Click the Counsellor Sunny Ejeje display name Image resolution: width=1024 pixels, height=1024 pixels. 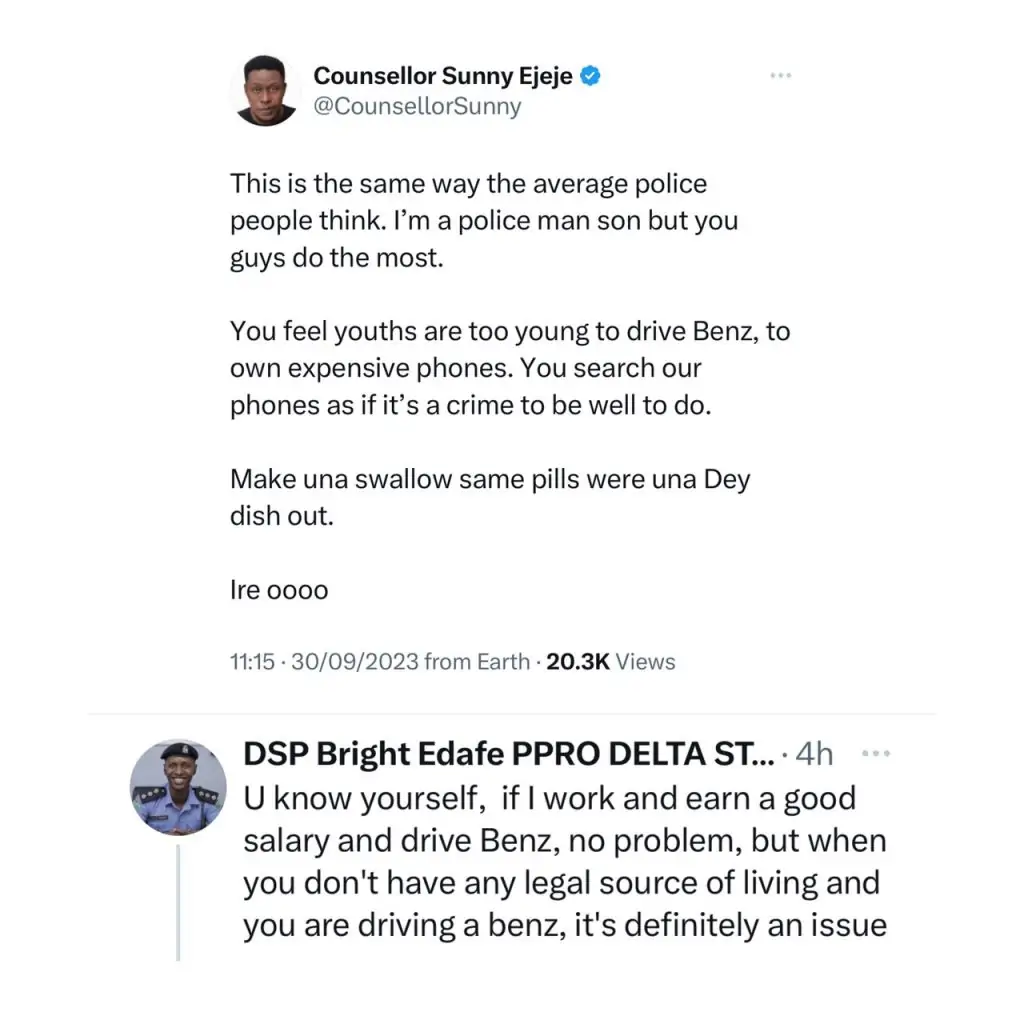click(443, 76)
